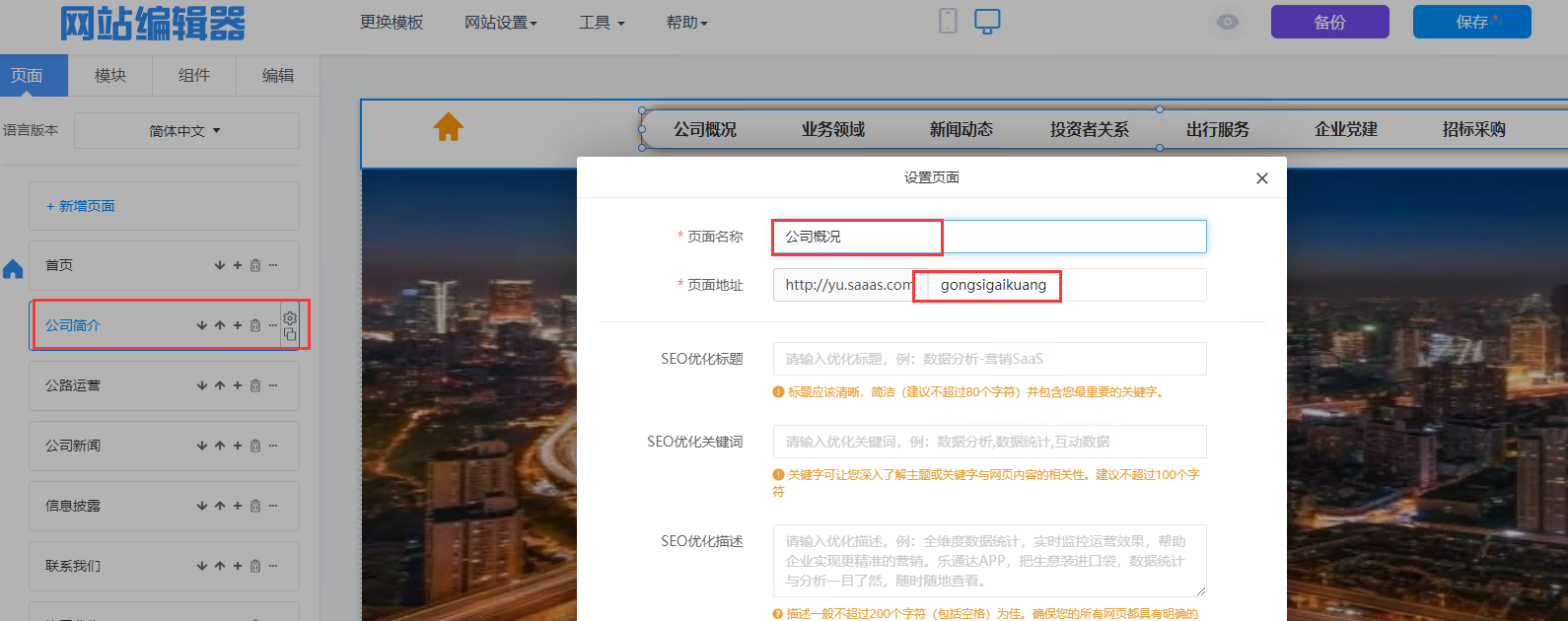This screenshot has width=1568, height=621.
Task: Switch to mobile device preview icon
Action: point(948,21)
